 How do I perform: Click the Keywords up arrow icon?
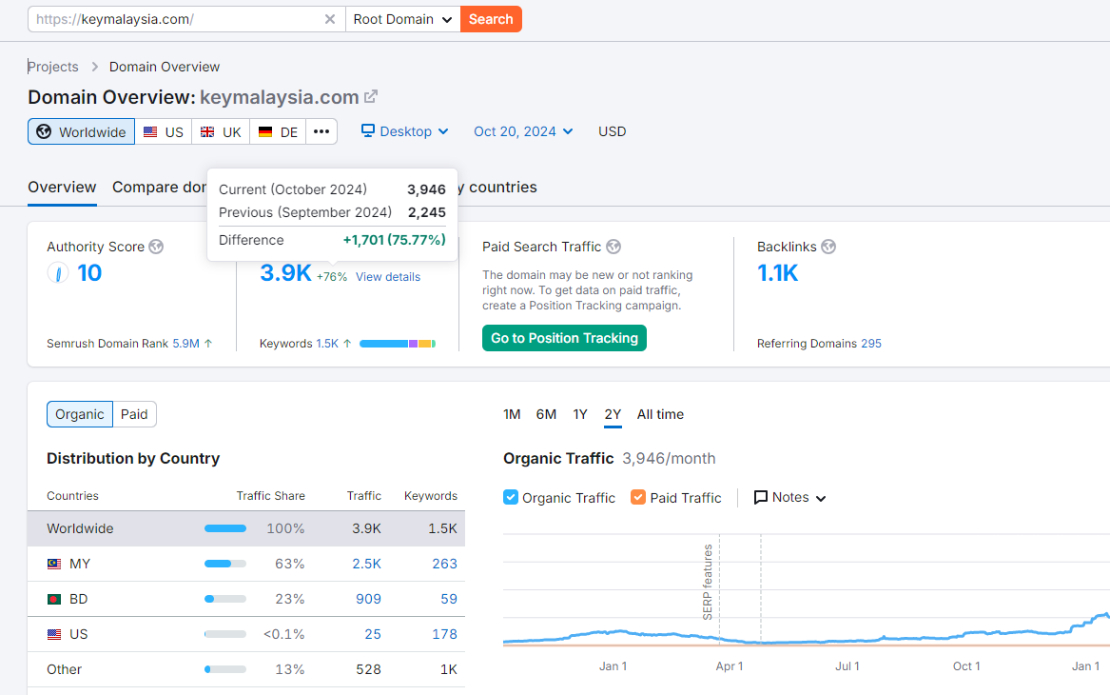coord(347,343)
